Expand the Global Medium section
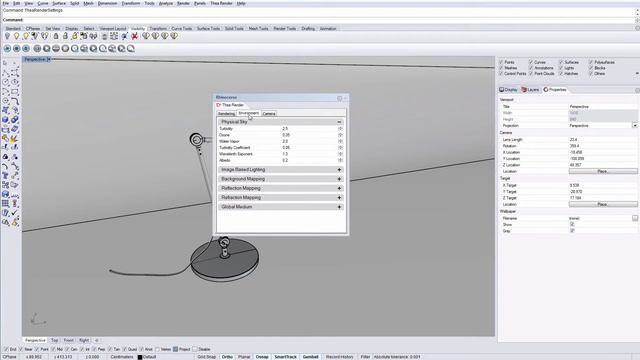Screen dimensions: 640x360 (339, 207)
